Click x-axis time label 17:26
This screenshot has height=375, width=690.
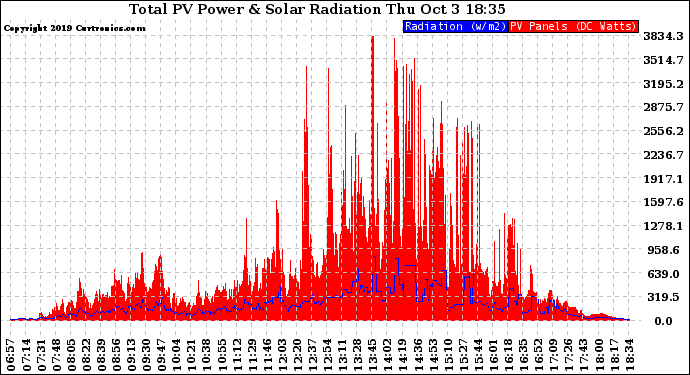568,354
